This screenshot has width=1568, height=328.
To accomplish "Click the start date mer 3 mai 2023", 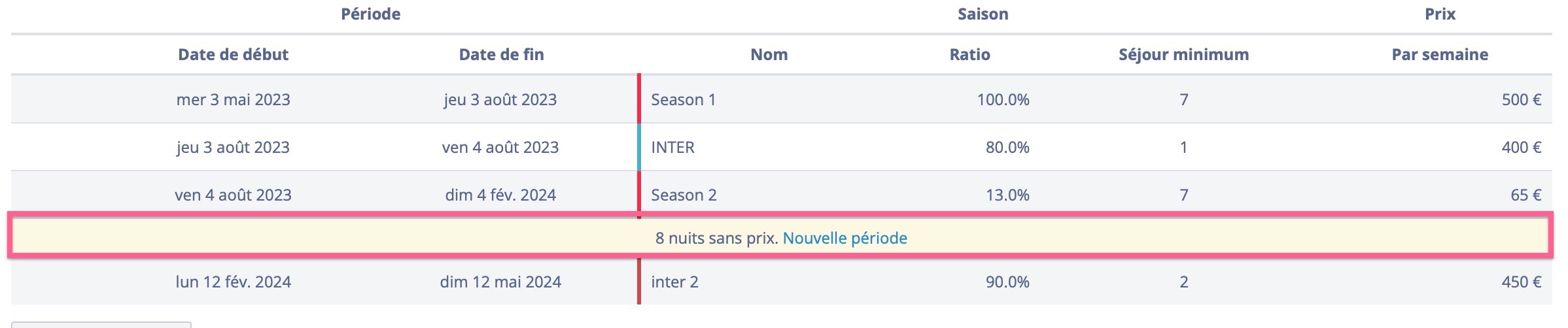I will pos(233,99).
